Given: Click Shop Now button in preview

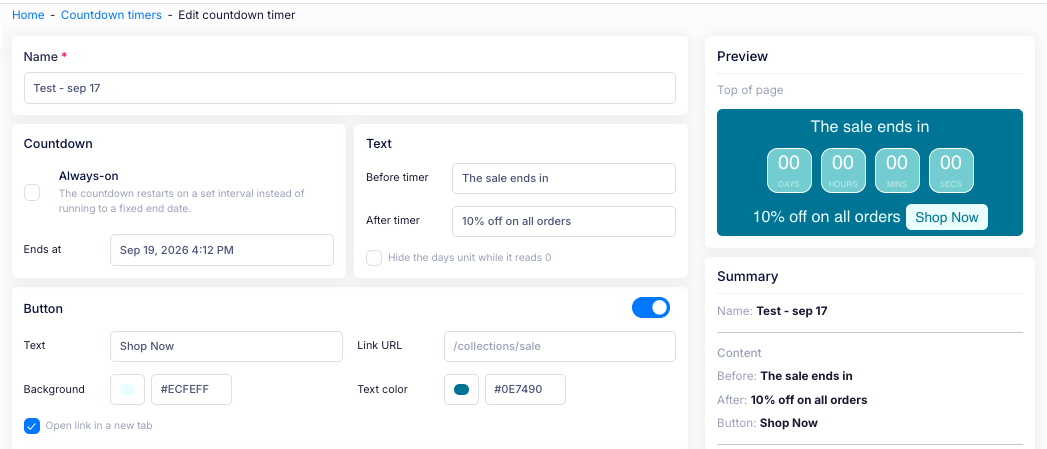Looking at the screenshot, I should pos(946,217).
